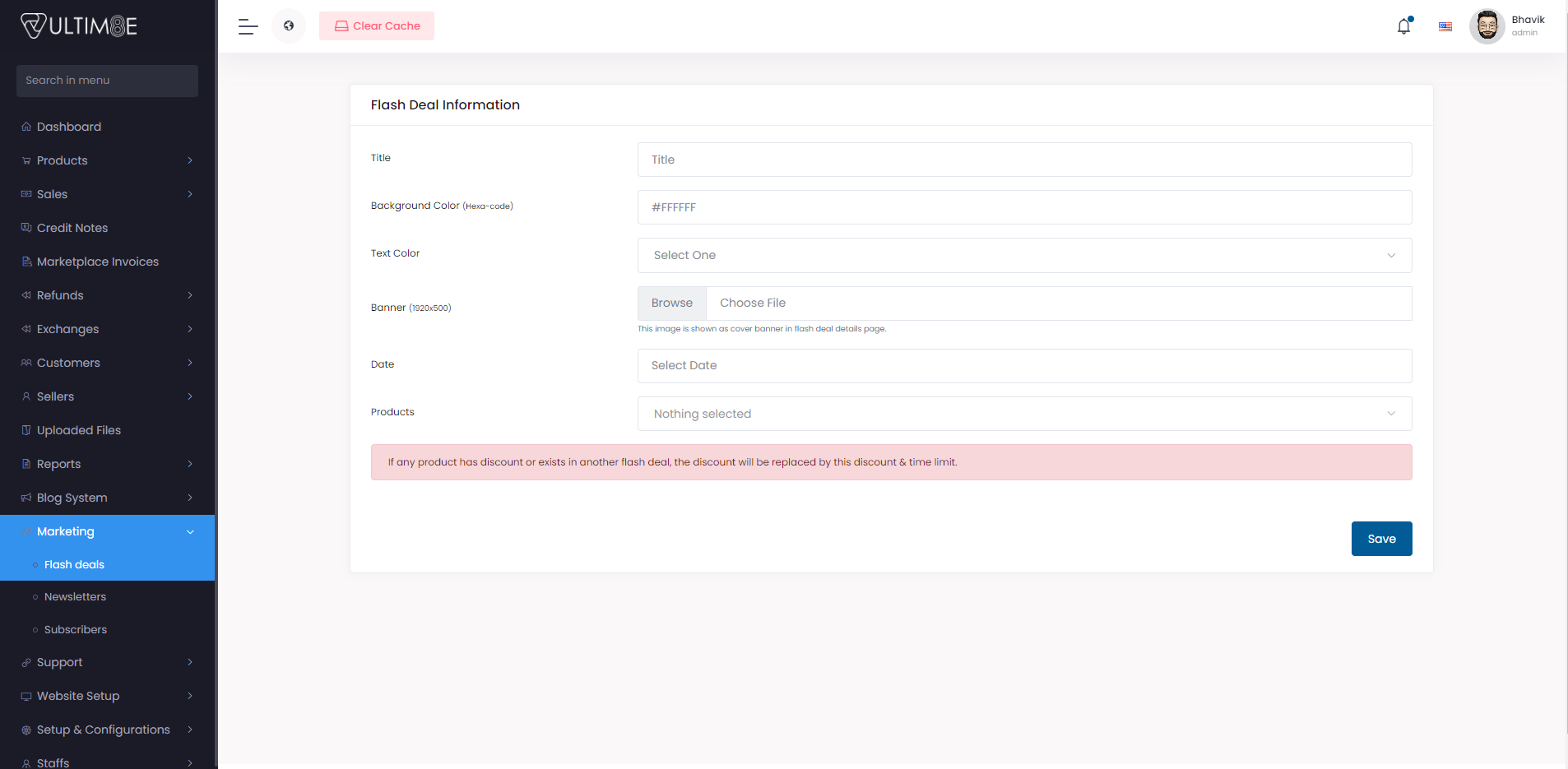
Task: Open the Text Color dropdown
Action: point(1024,255)
